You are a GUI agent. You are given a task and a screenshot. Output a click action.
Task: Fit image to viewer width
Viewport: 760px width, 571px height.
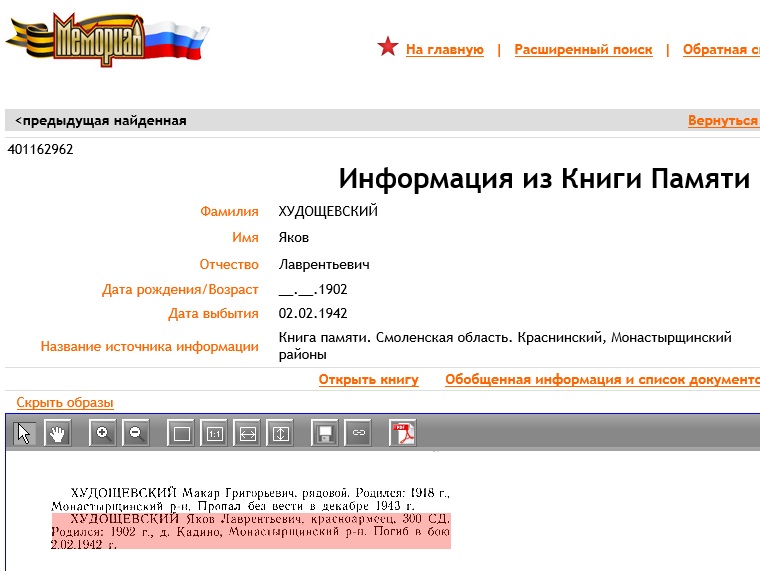[247, 433]
